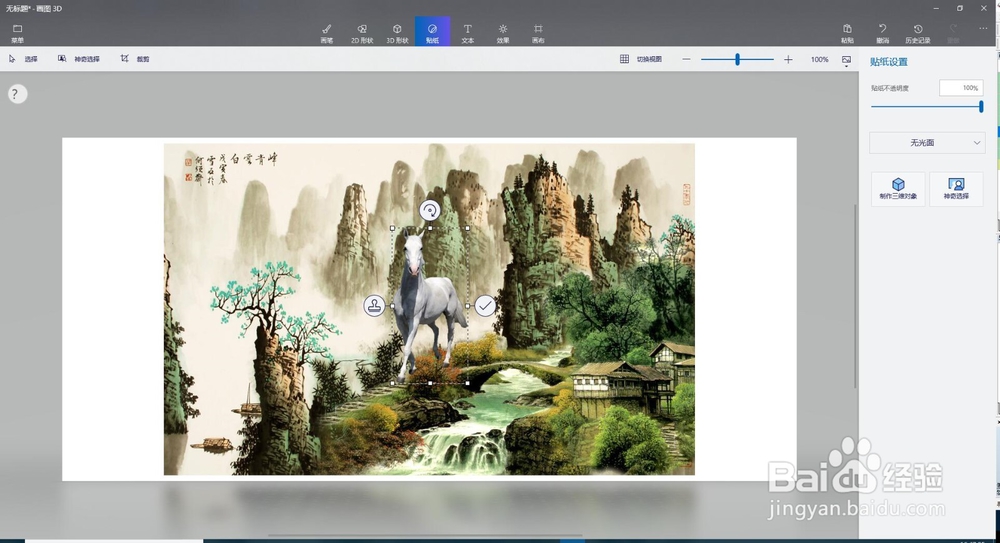
Task: Click the 贴纸设置 panel heading
Action: point(888,62)
